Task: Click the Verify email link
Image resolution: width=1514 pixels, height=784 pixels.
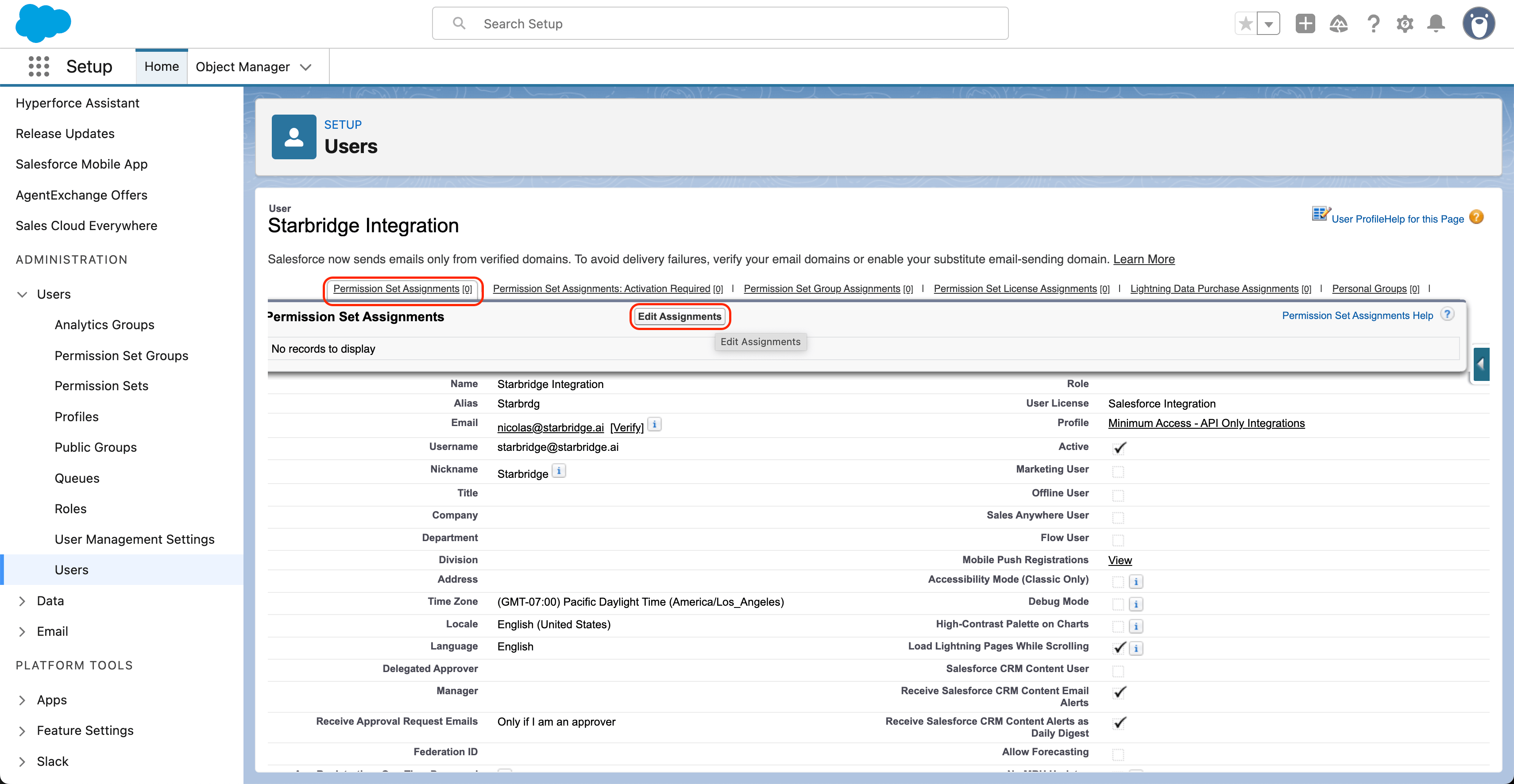Action: point(626,427)
